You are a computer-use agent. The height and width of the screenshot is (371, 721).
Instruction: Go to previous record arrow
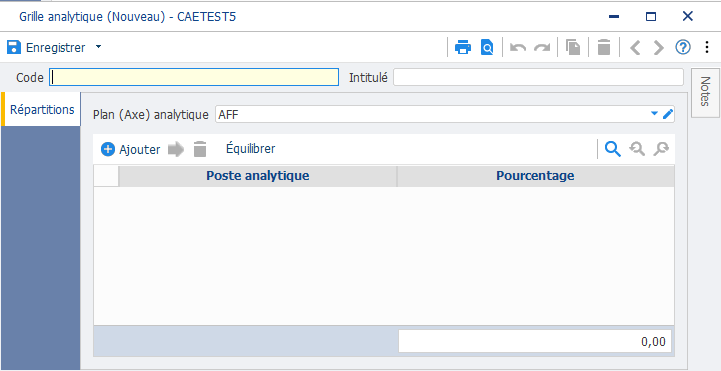tap(635, 47)
